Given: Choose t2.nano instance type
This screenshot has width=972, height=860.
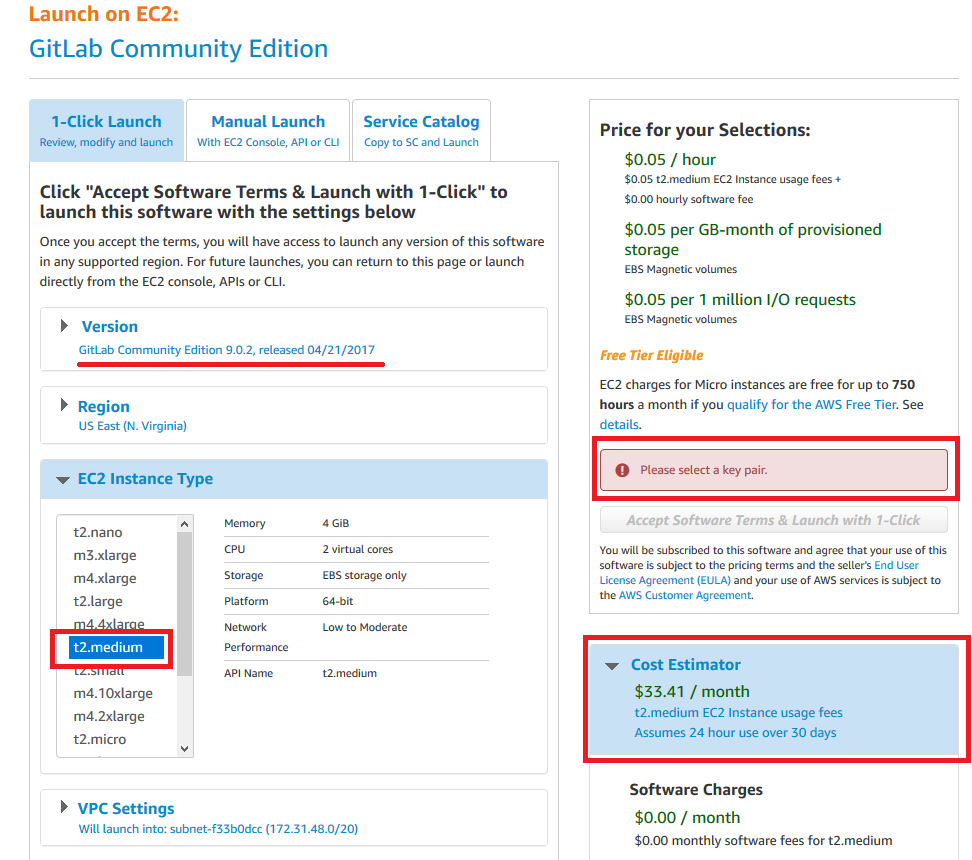Looking at the screenshot, I should (x=98, y=532).
